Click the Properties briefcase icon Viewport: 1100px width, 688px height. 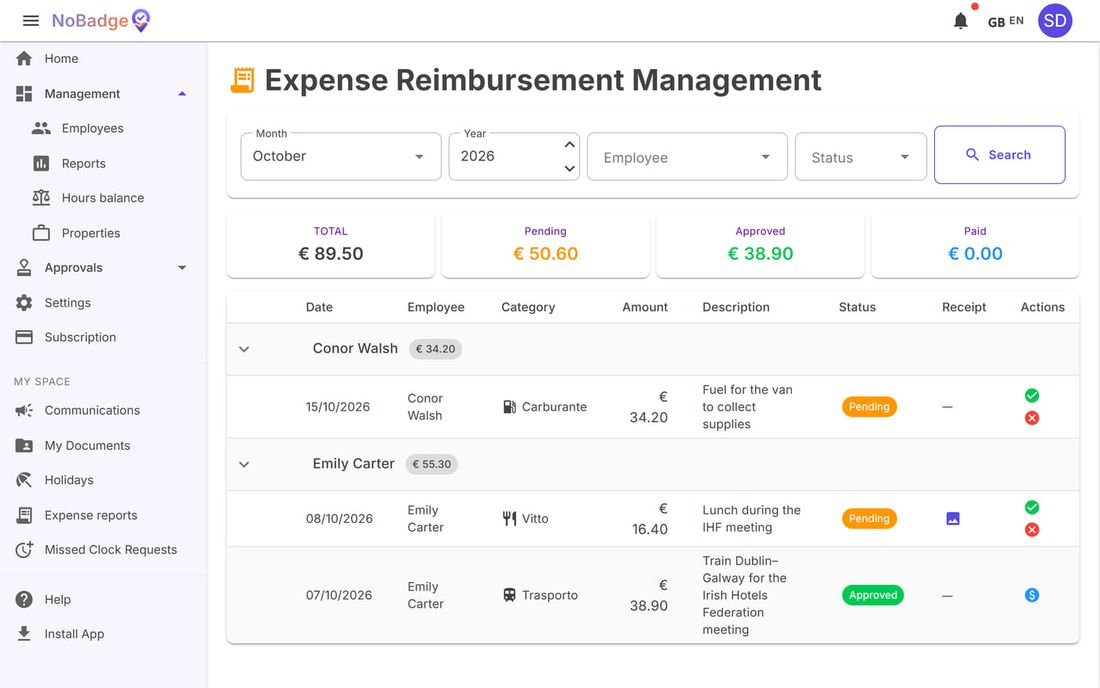pyautogui.click(x=41, y=233)
